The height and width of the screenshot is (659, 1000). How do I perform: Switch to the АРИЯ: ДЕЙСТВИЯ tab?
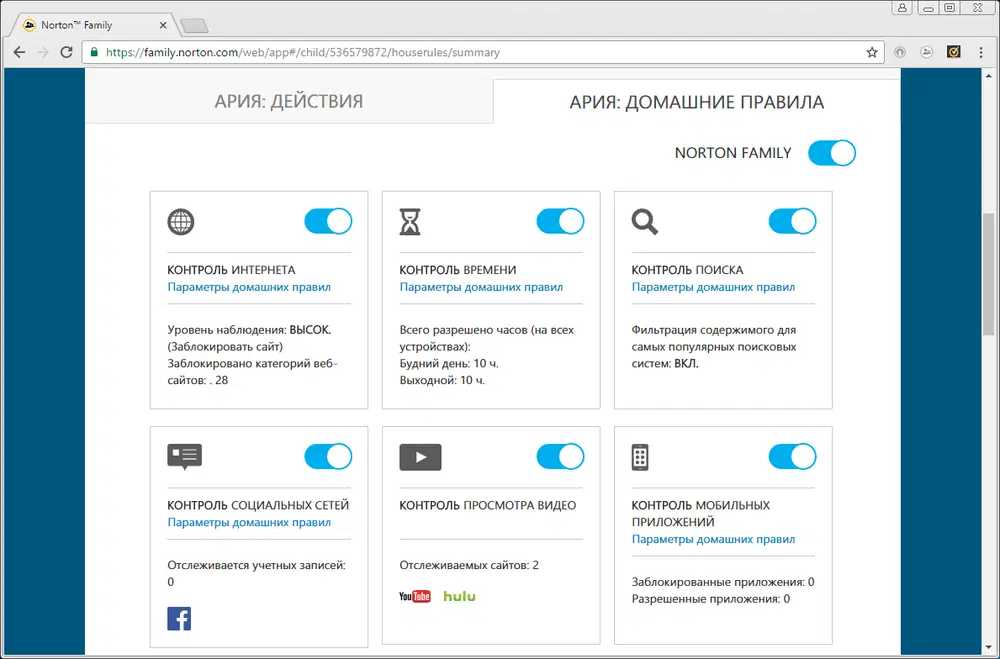[289, 101]
